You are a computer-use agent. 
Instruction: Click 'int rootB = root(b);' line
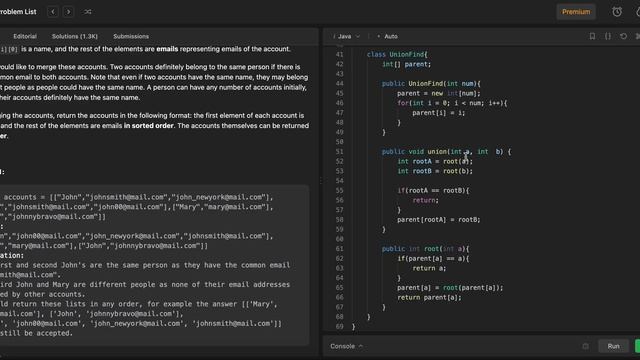pos(435,171)
